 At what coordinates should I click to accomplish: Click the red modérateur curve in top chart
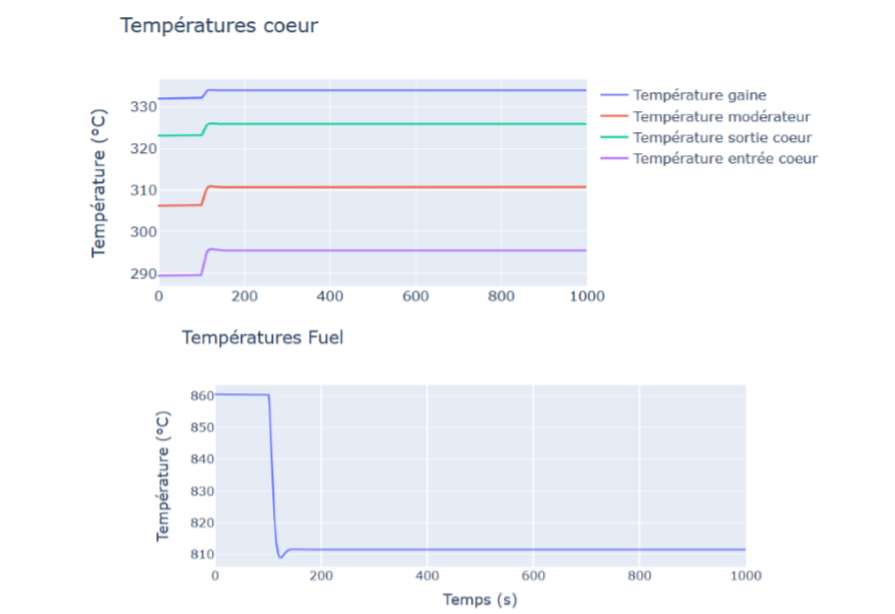click(x=400, y=187)
